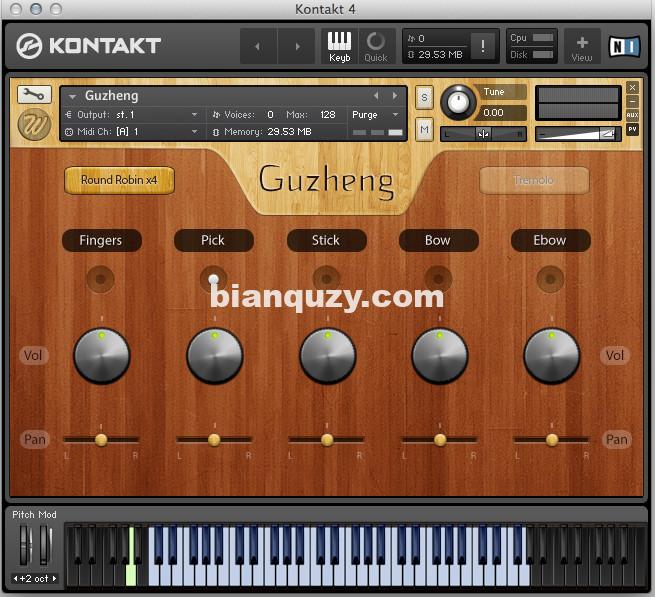Enable the Tremolo button
Screen dimensions: 655x597
pos(534,180)
